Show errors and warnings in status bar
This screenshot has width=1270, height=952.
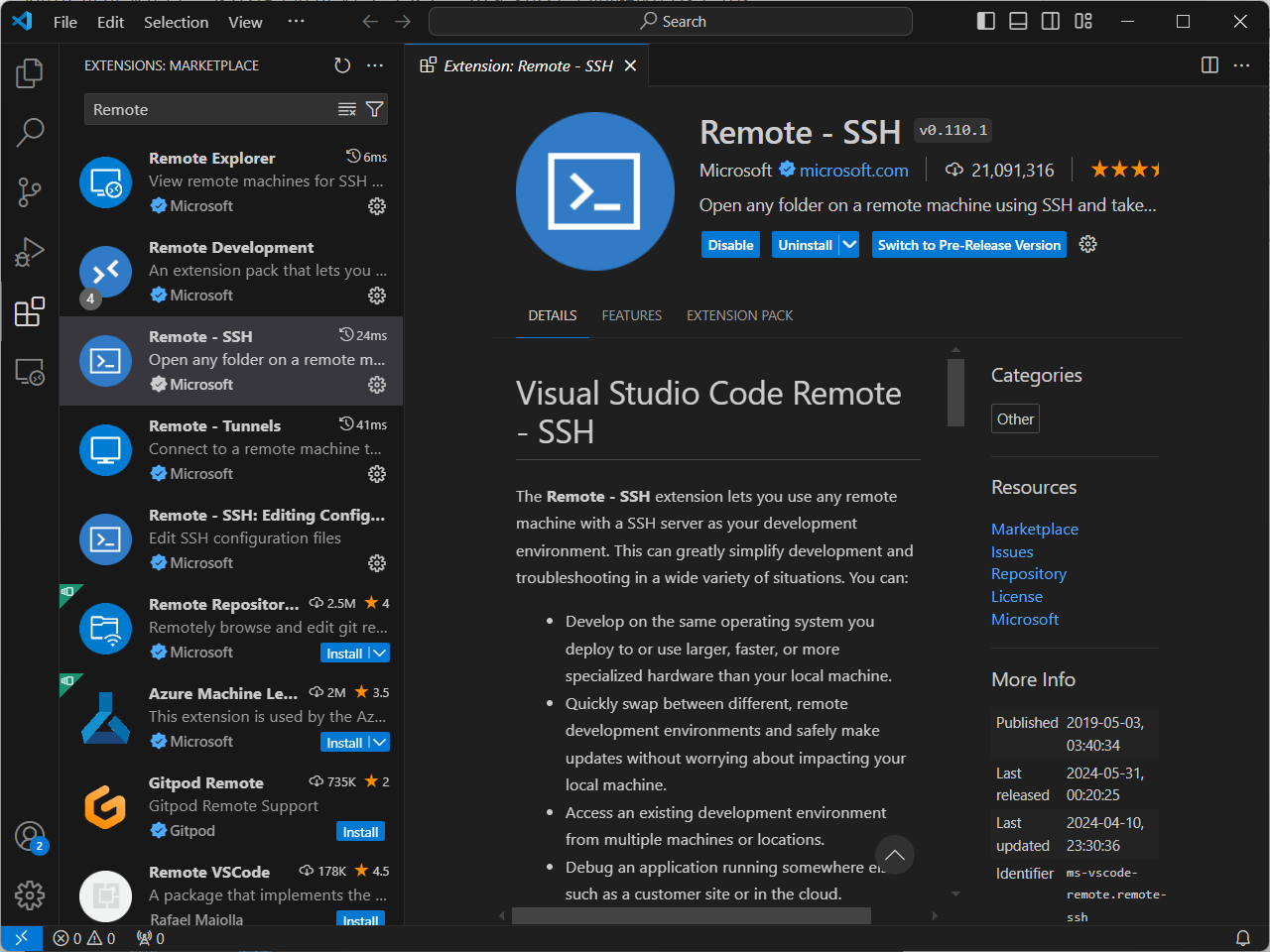[84, 938]
